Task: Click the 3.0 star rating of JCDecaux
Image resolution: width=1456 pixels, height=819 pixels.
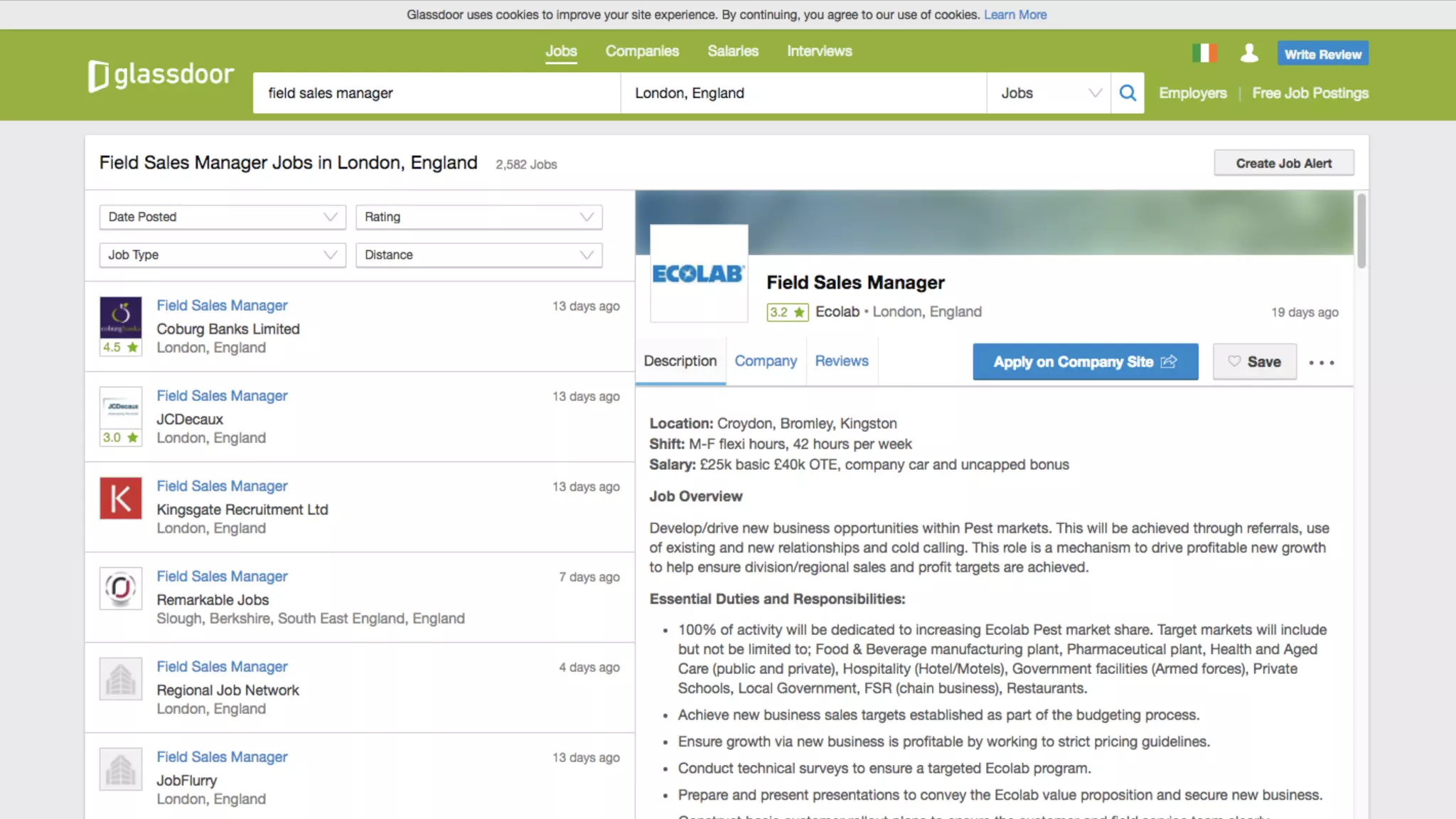Action: click(120, 438)
